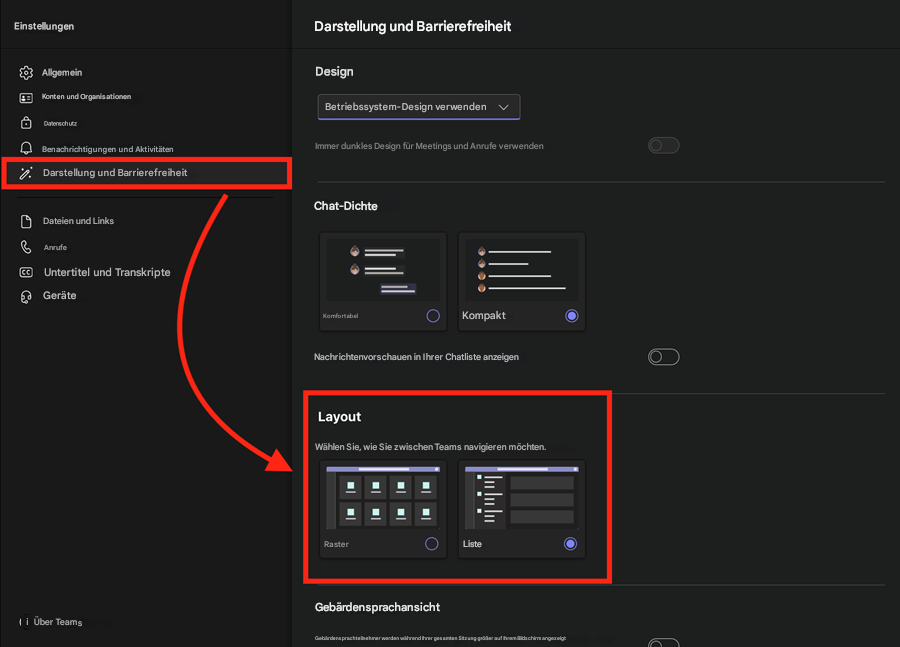Click the Benachrichtigungen bell icon

point(26,148)
